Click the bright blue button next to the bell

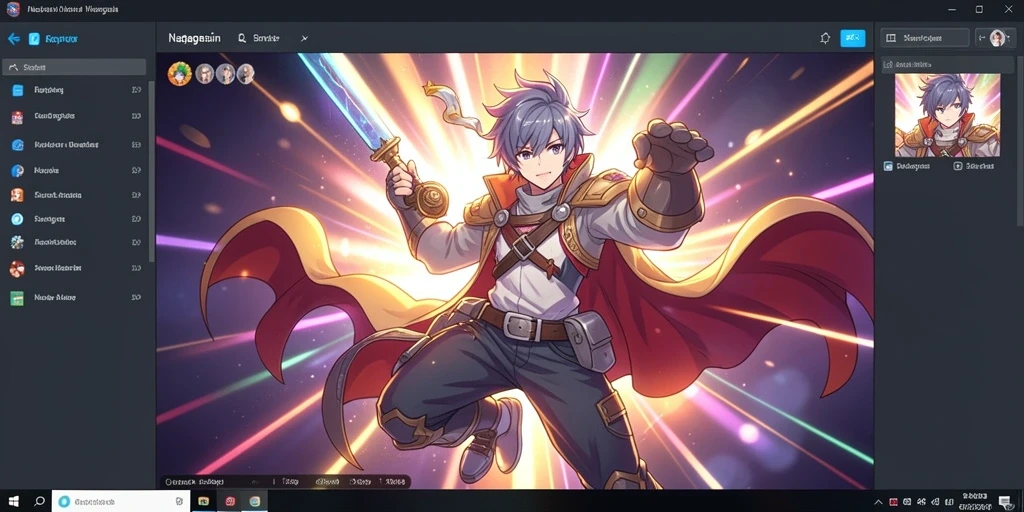pyautogui.click(x=852, y=38)
